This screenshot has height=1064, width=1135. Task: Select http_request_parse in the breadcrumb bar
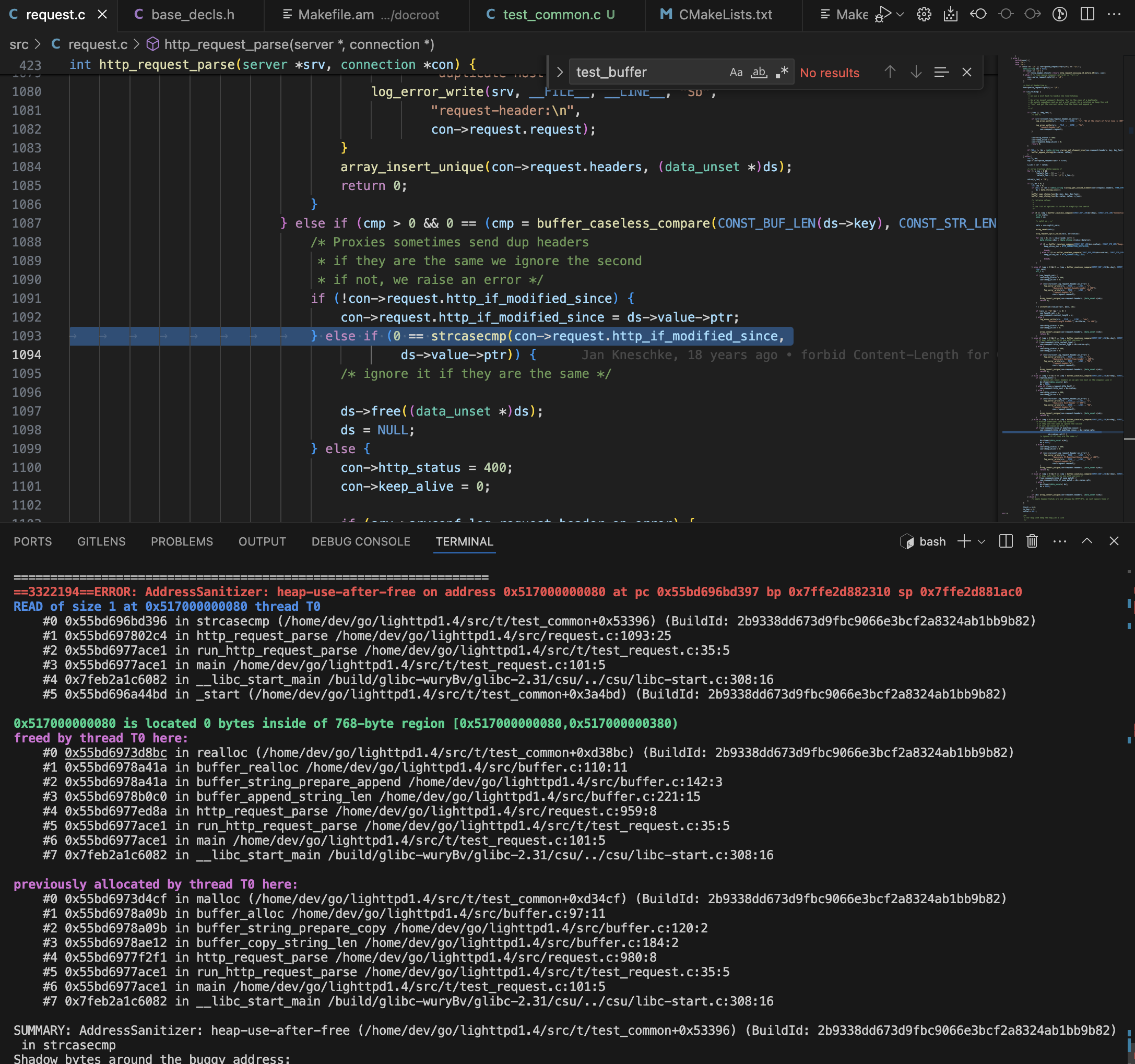pos(298,44)
